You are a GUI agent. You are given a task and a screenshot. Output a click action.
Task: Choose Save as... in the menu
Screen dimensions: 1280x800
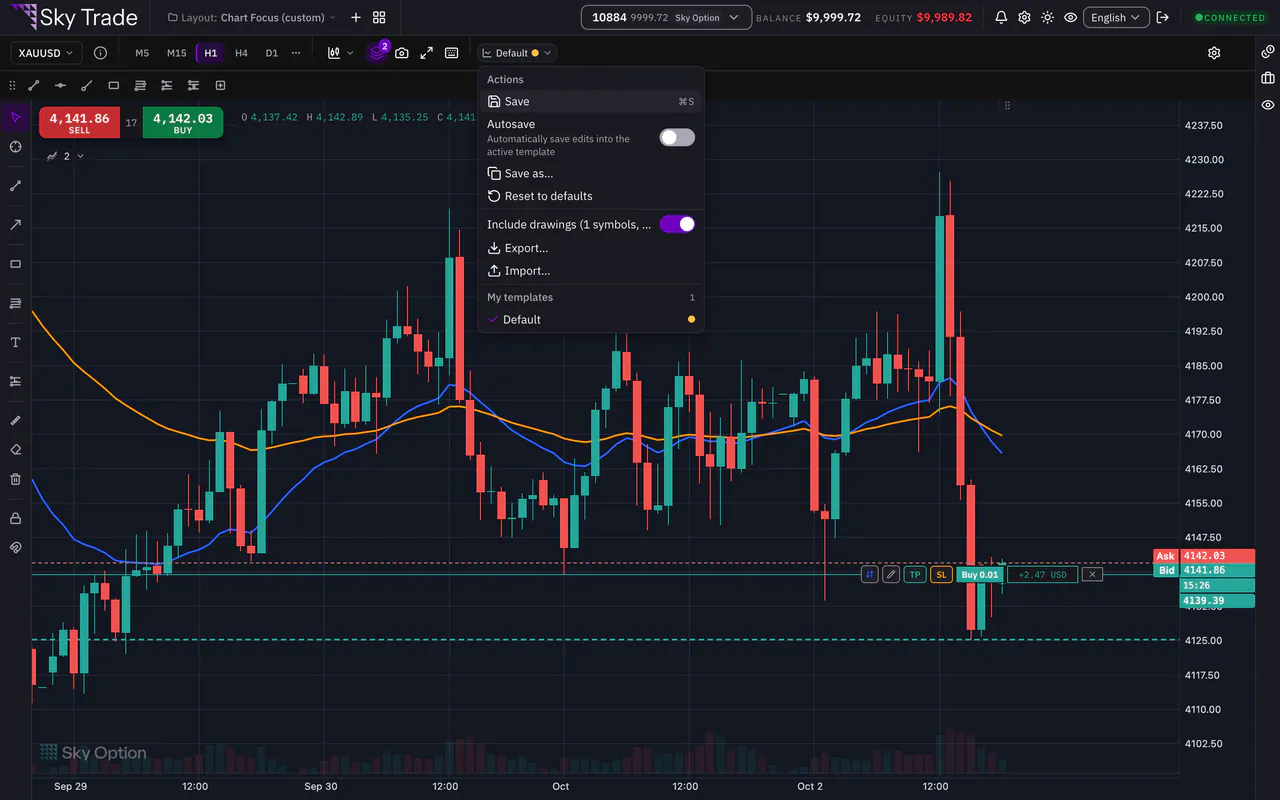591,174
